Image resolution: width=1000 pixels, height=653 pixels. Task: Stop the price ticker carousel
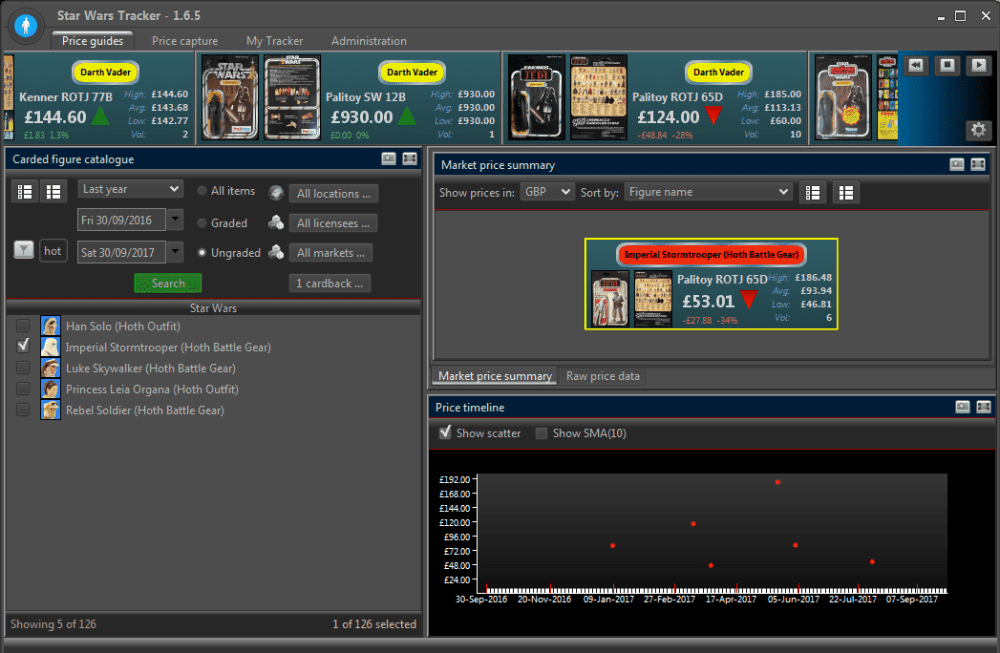point(947,65)
